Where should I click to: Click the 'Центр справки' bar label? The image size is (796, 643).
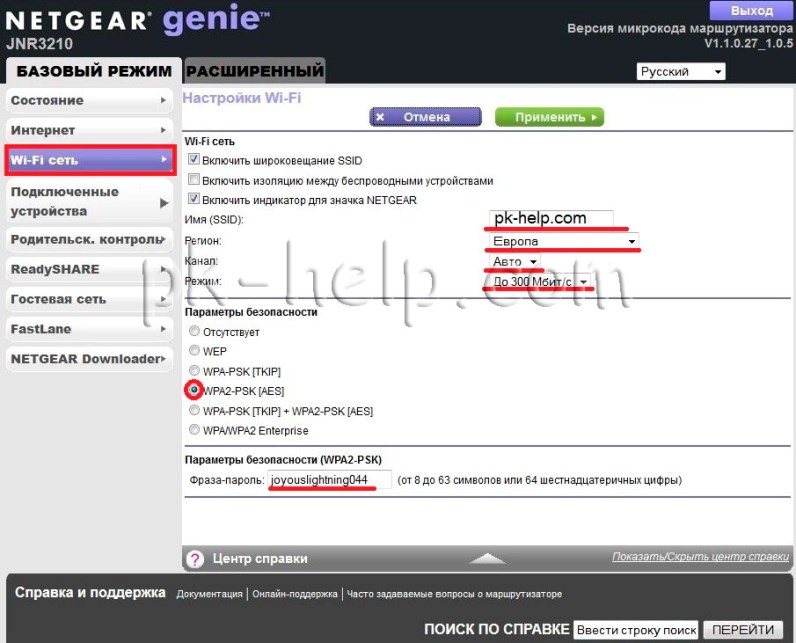[x=260, y=559]
